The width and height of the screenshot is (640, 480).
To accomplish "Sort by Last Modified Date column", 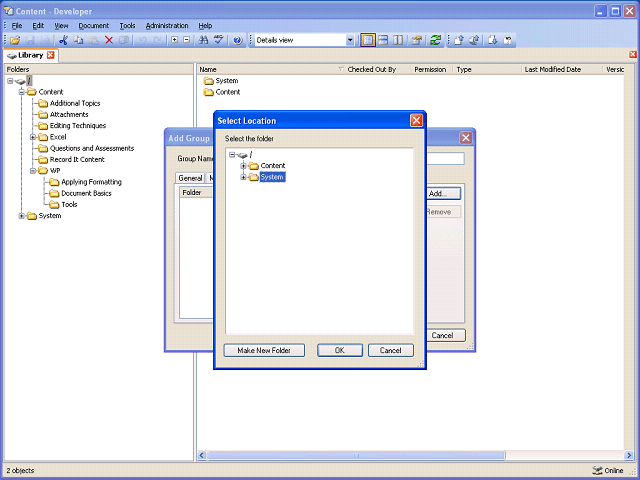I will [562, 69].
